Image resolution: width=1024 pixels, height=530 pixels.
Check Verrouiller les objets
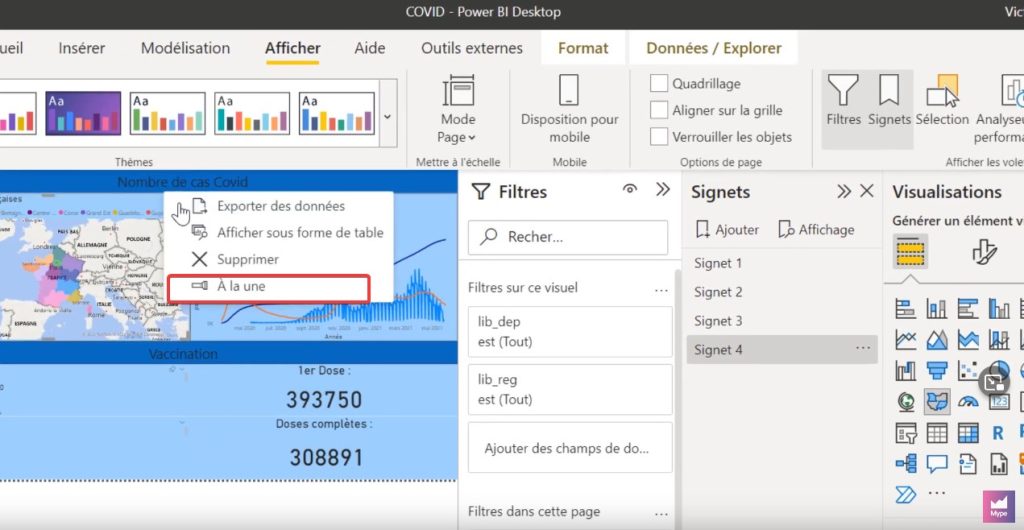pyautogui.click(x=659, y=137)
